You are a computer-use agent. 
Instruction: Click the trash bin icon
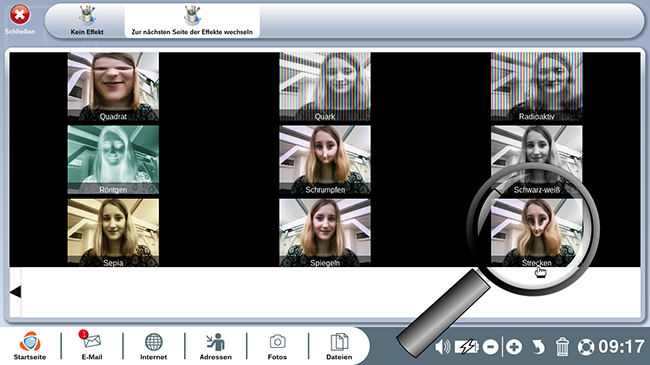click(x=562, y=346)
